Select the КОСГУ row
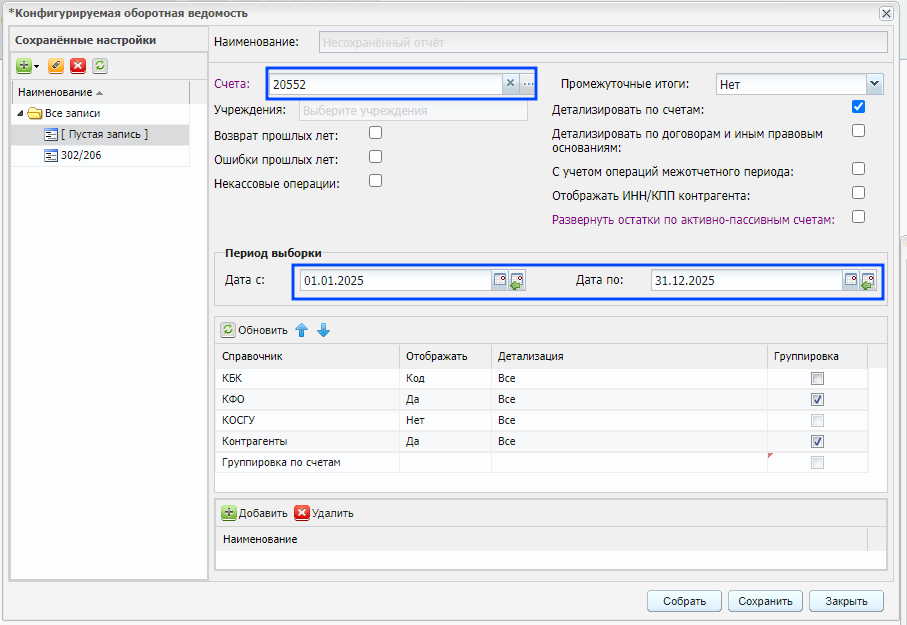 click(x=541, y=420)
